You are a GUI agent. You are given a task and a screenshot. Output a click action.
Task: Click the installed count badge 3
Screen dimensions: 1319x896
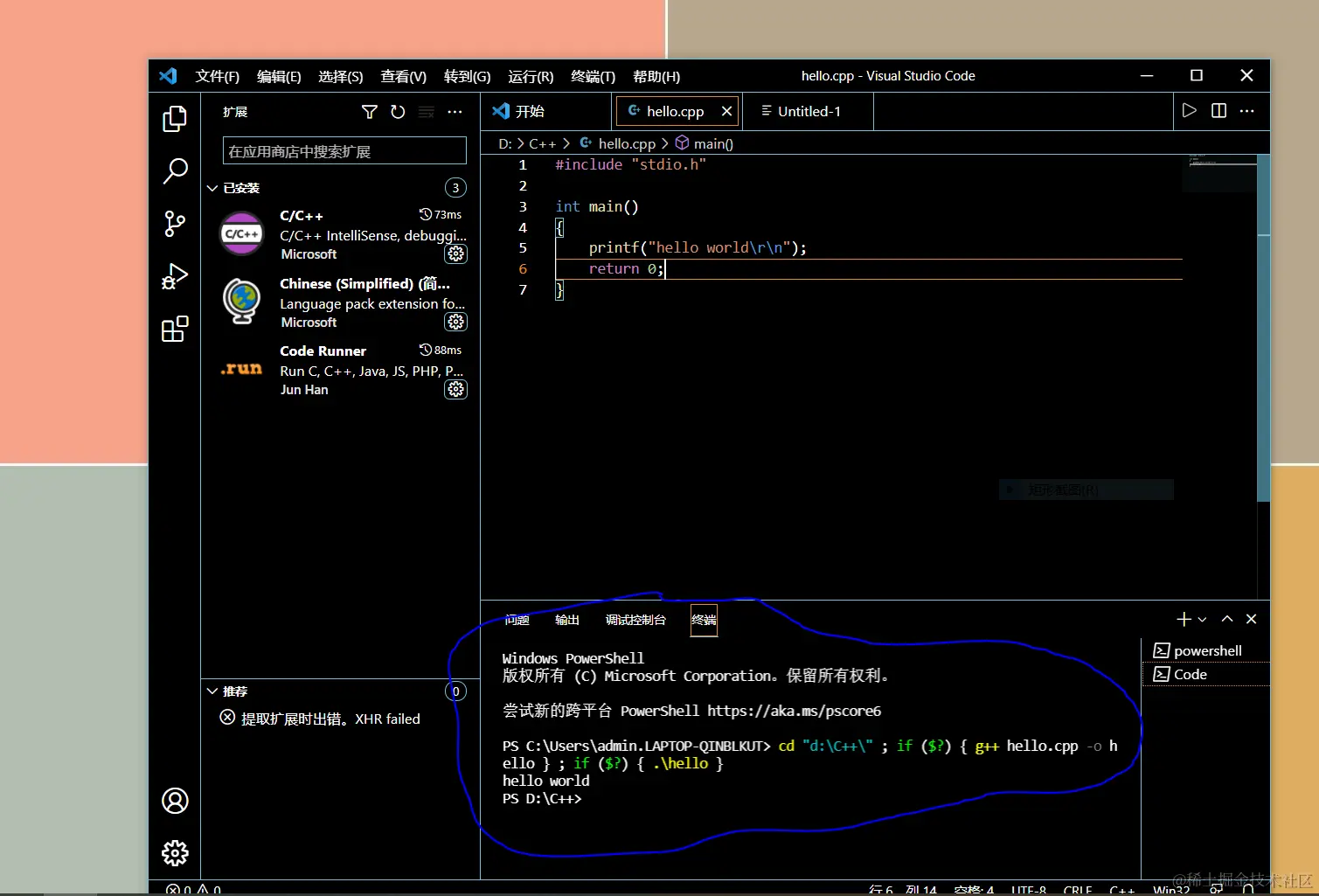(x=455, y=188)
